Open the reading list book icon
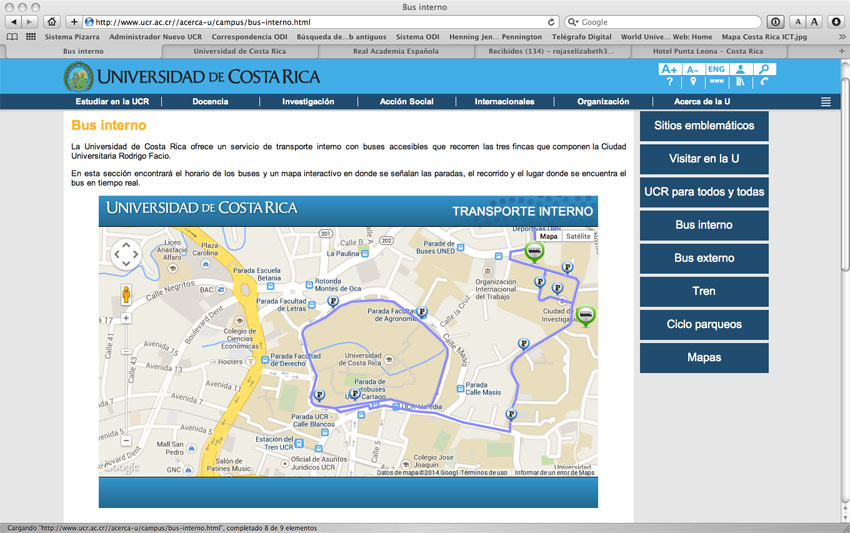 tap(12, 37)
